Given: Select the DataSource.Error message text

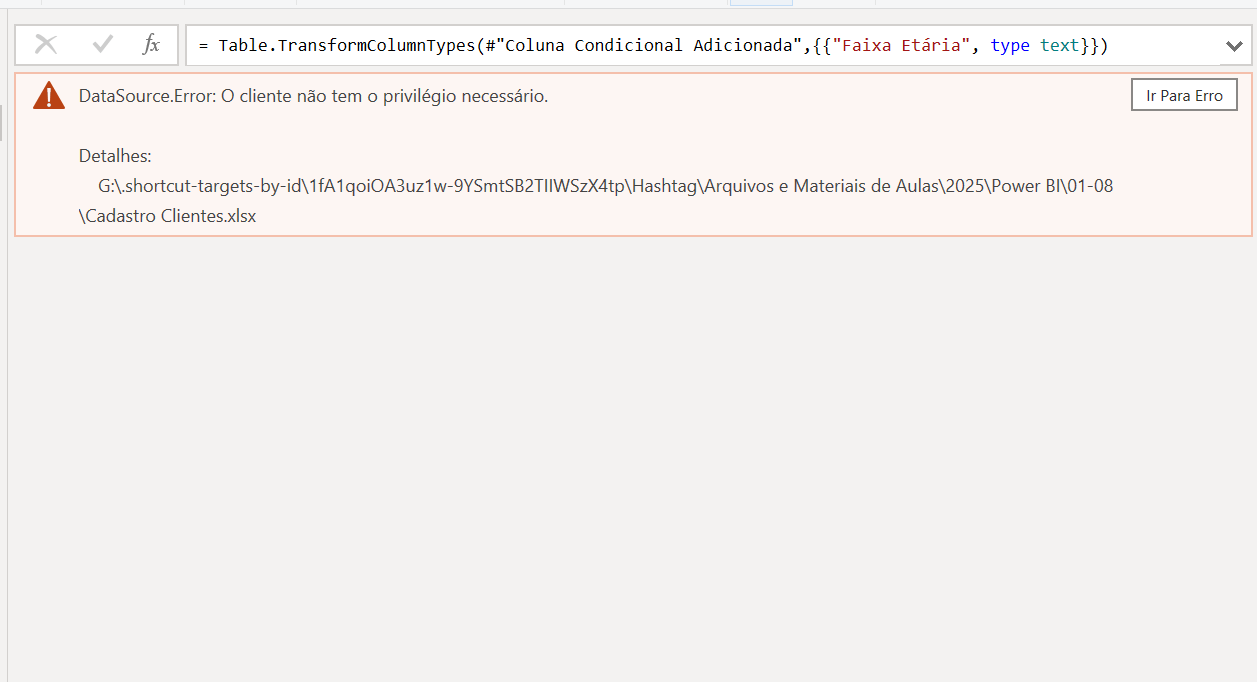Looking at the screenshot, I should coord(313,96).
